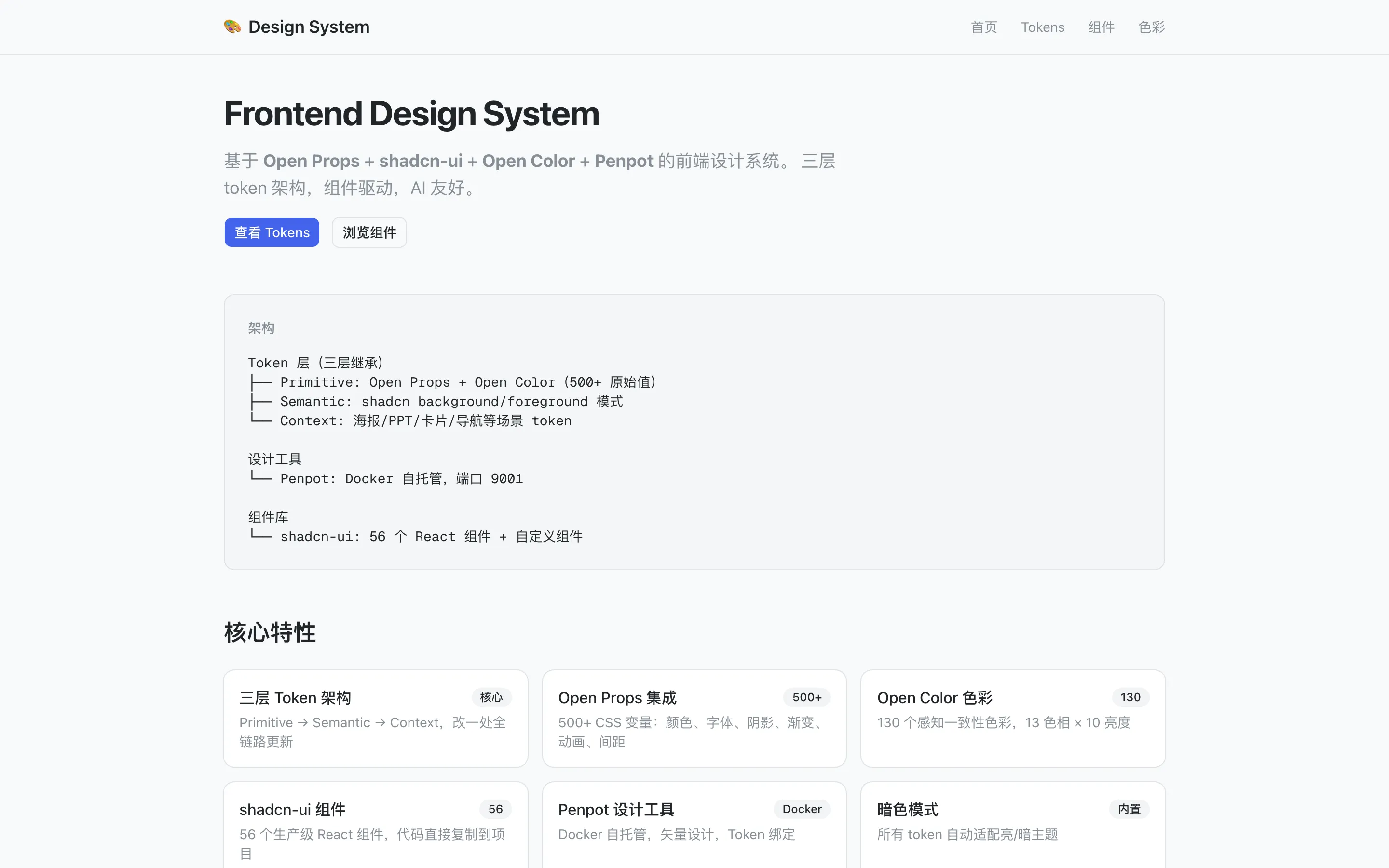The height and width of the screenshot is (868, 1389).
Task: Click the 浏览组件 button
Action: click(x=369, y=232)
